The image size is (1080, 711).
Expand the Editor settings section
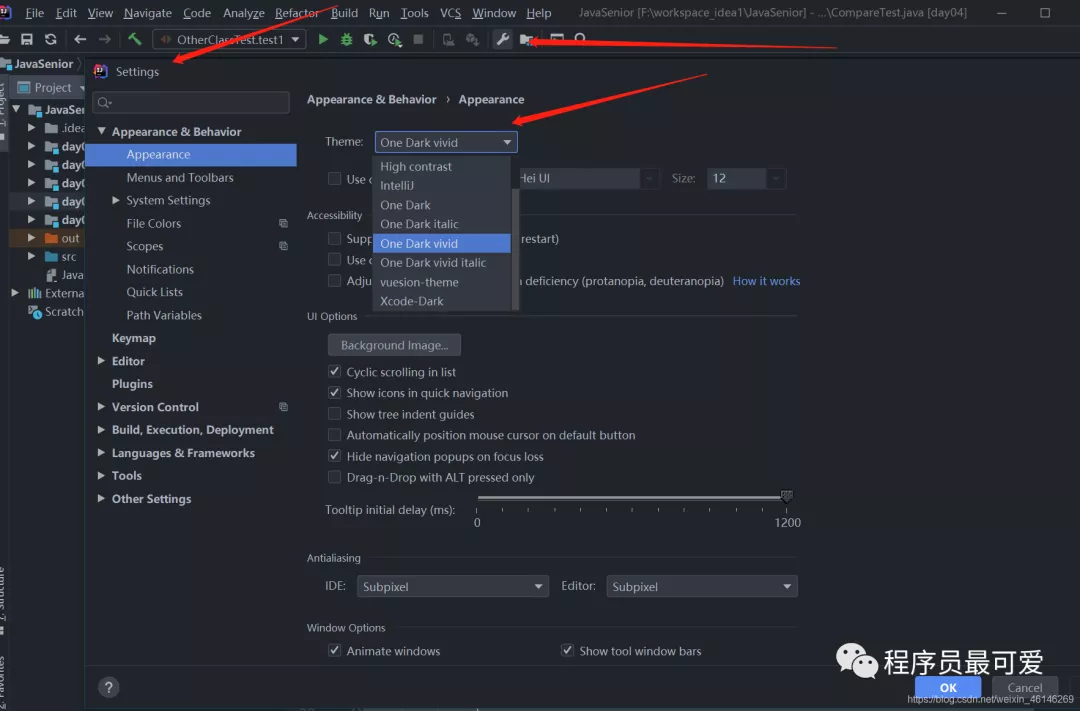click(101, 360)
